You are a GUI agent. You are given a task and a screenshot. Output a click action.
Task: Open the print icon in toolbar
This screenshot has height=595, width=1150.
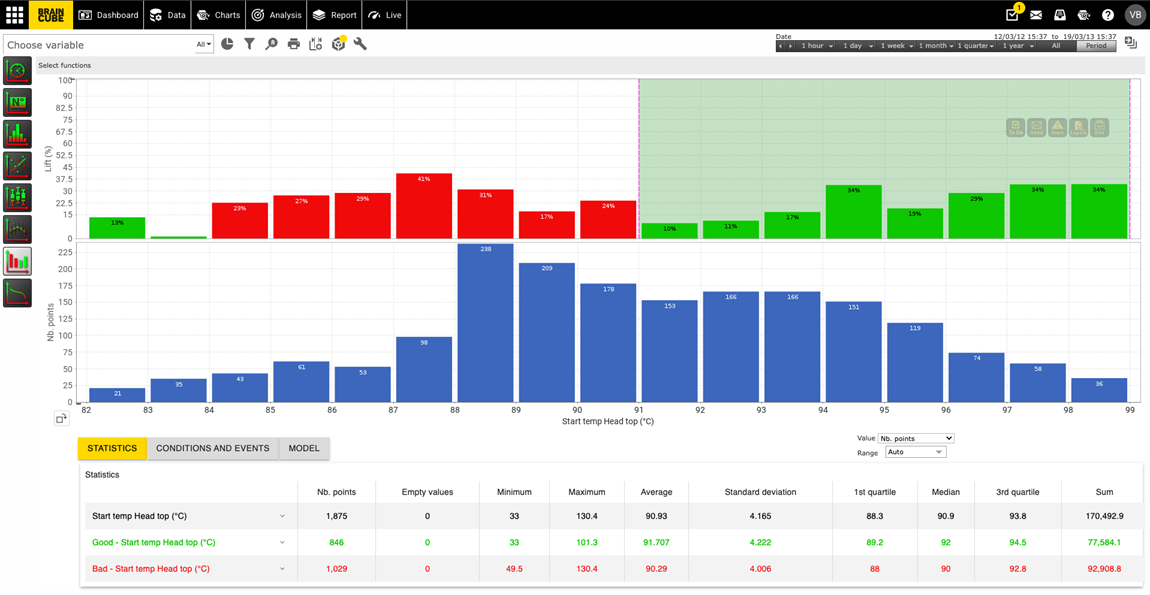[x=293, y=44]
